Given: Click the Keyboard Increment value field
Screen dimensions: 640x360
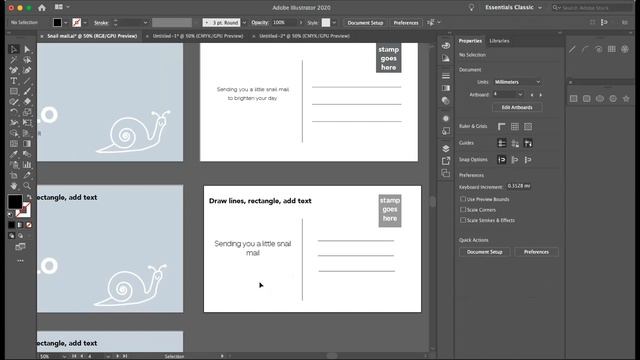Looking at the screenshot, I should click(x=518, y=186).
